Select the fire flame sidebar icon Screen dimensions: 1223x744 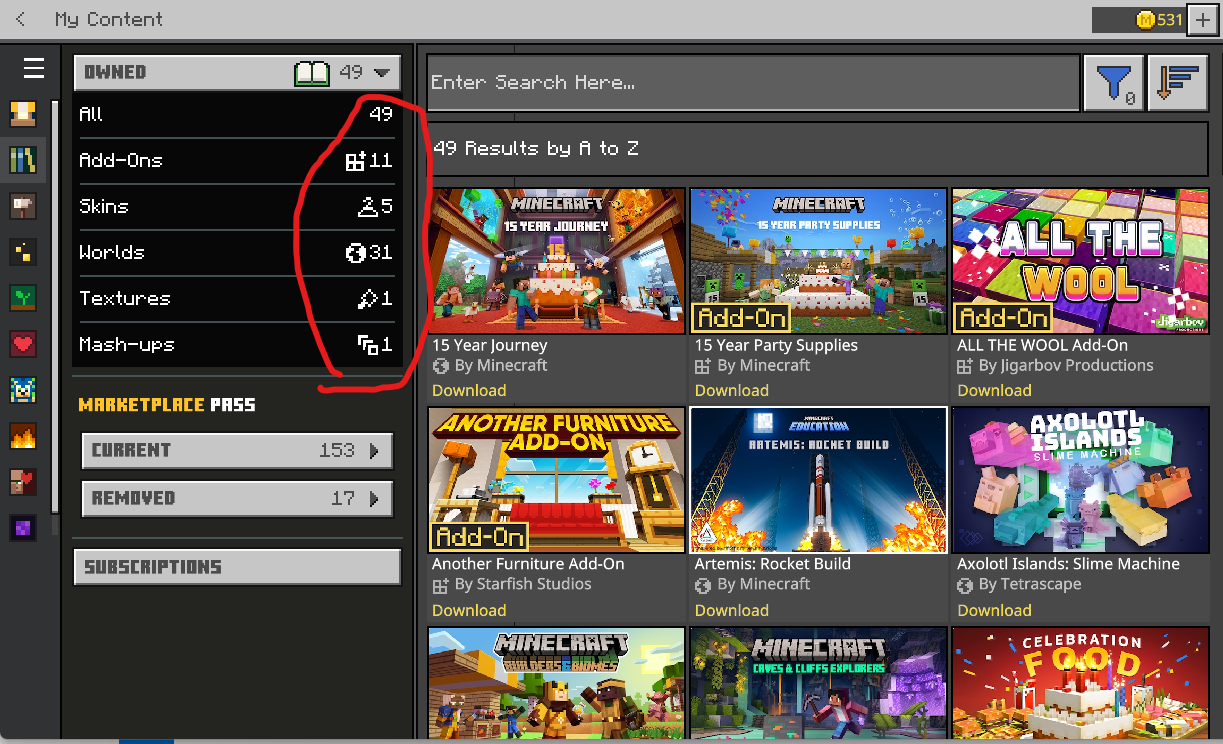point(23,436)
